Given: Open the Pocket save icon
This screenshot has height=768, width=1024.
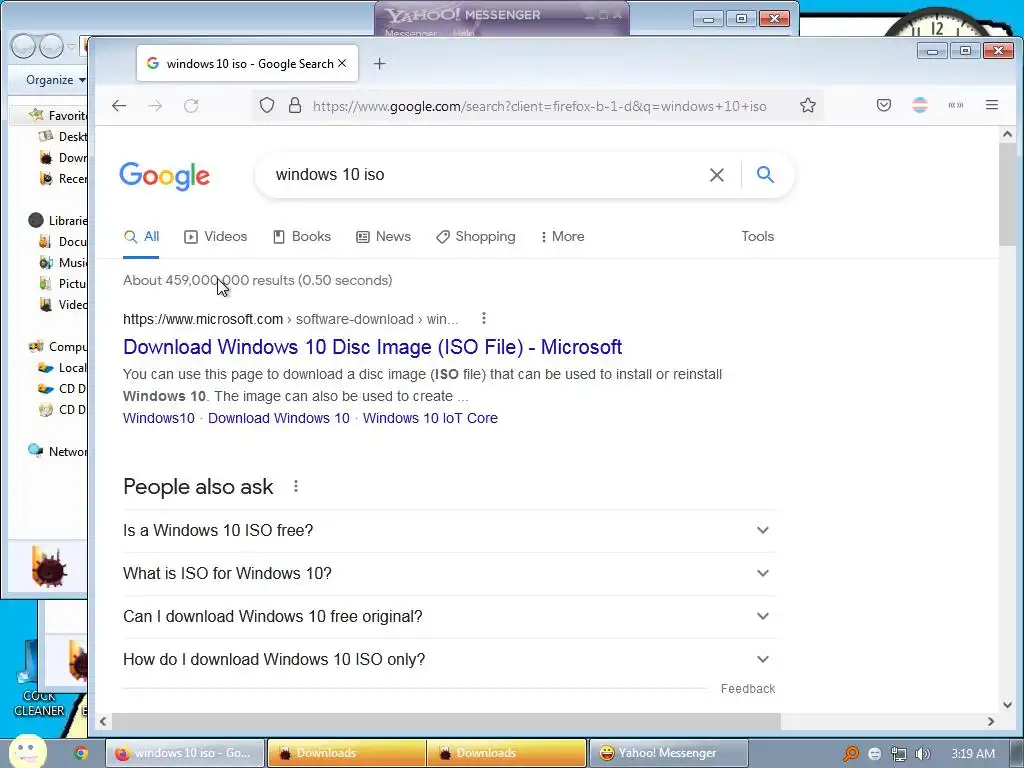Looking at the screenshot, I should point(884,105).
